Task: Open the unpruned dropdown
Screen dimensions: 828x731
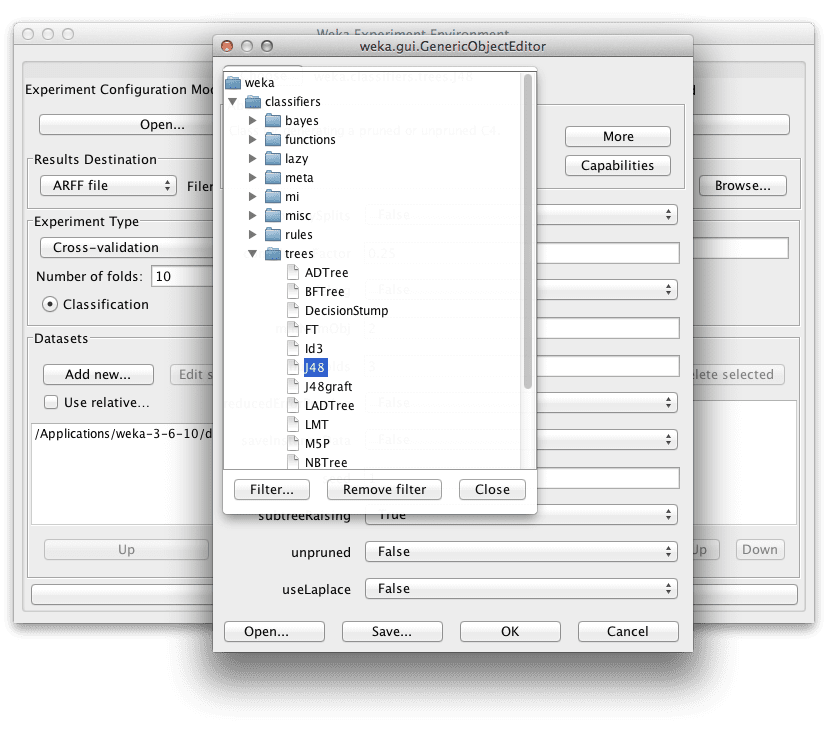Action: pos(521,552)
